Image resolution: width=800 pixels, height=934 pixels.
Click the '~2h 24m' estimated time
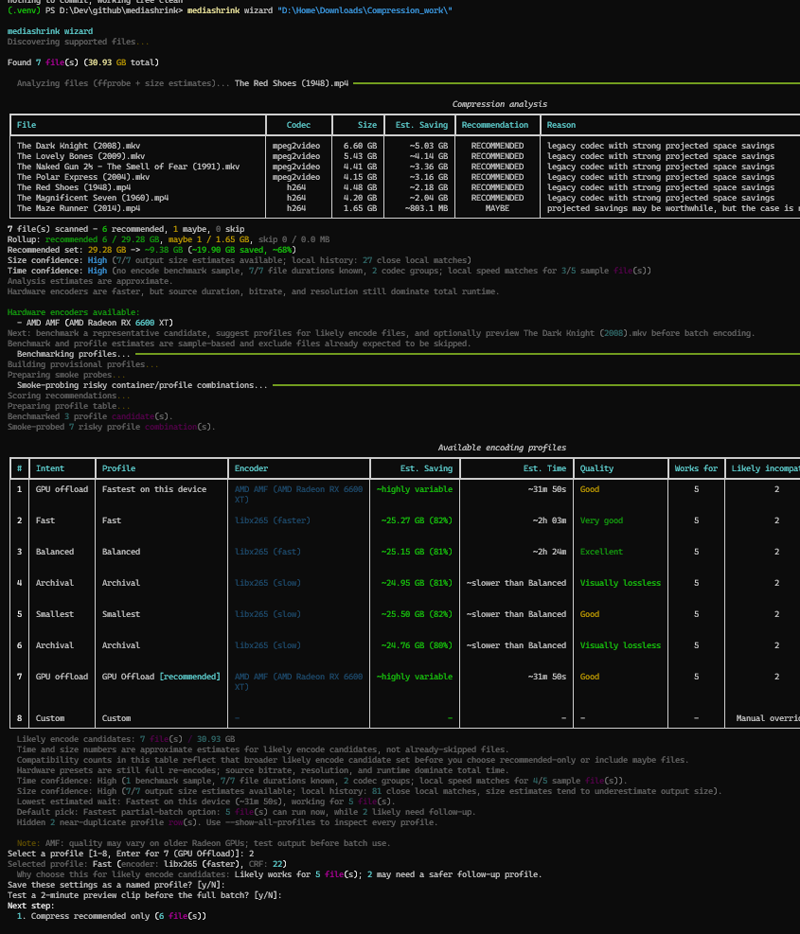[549, 552]
